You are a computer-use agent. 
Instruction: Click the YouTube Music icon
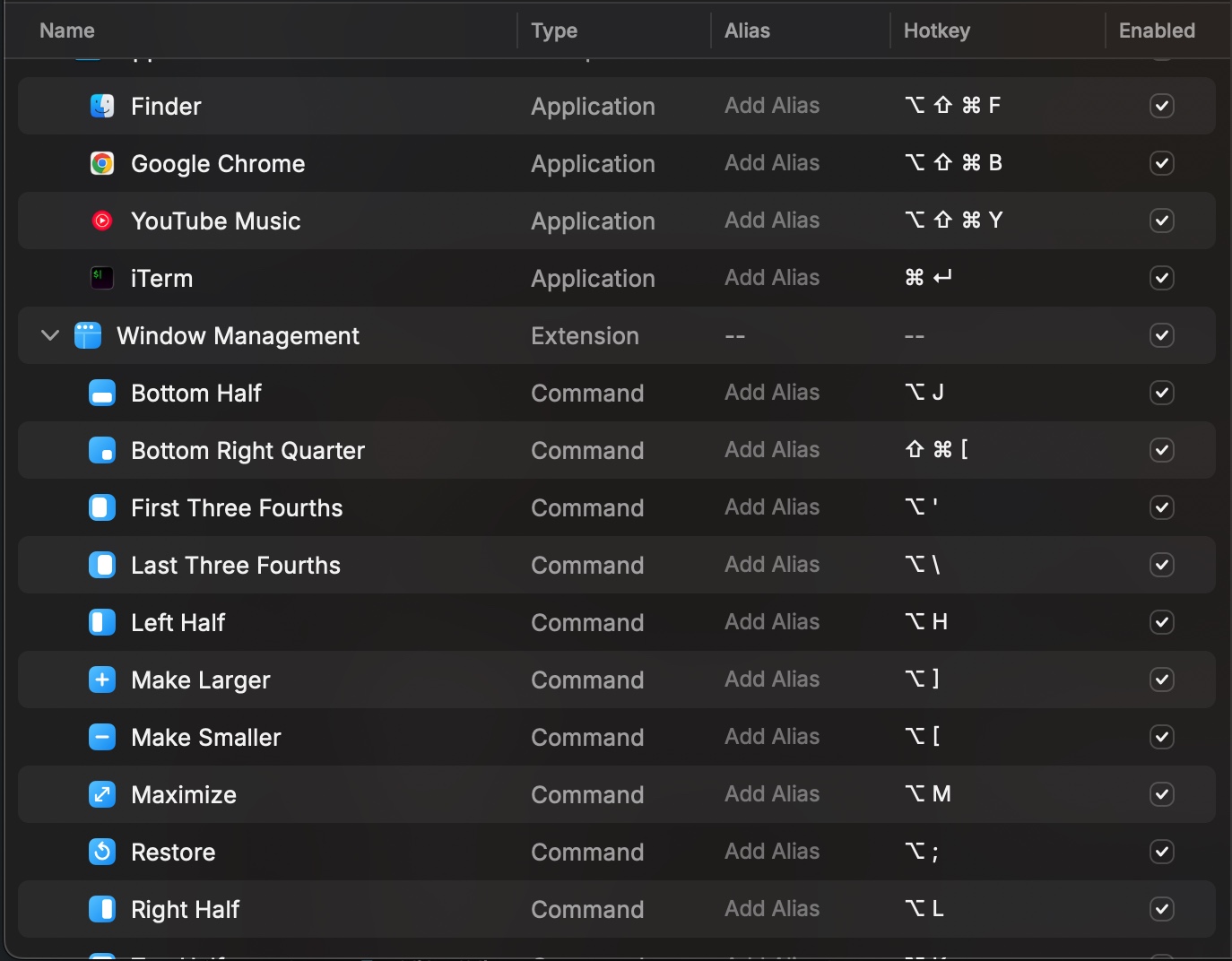pyautogui.click(x=102, y=221)
